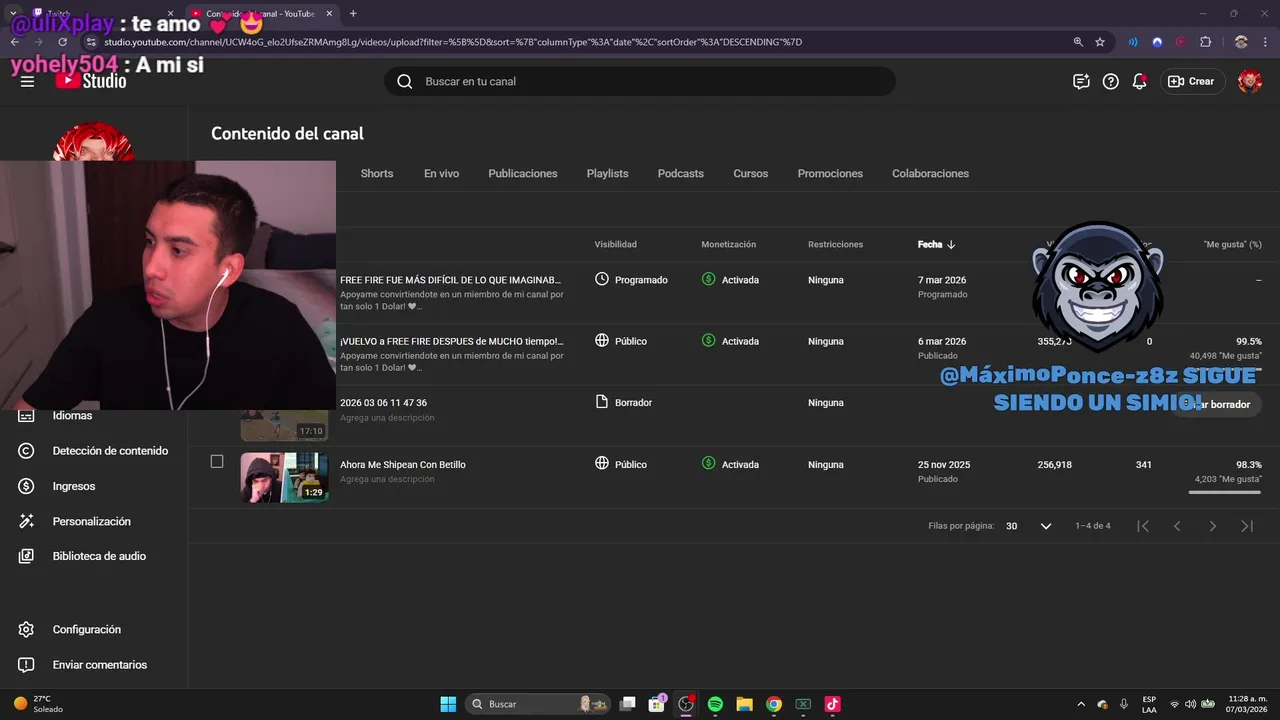Click the Windows Start button
This screenshot has width=1280, height=720.
(448, 704)
